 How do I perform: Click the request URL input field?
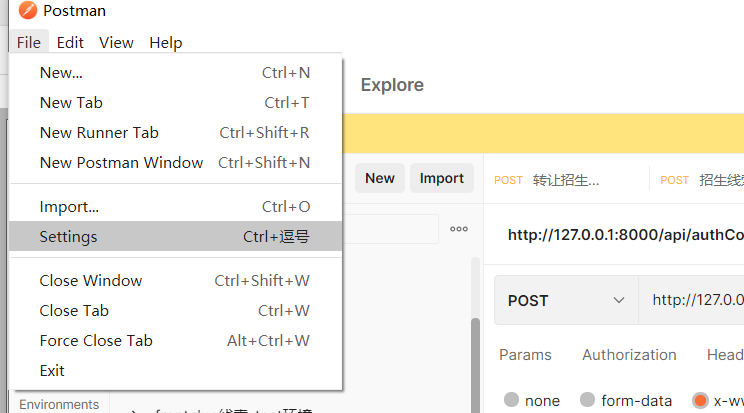pyautogui.click(x=692, y=300)
